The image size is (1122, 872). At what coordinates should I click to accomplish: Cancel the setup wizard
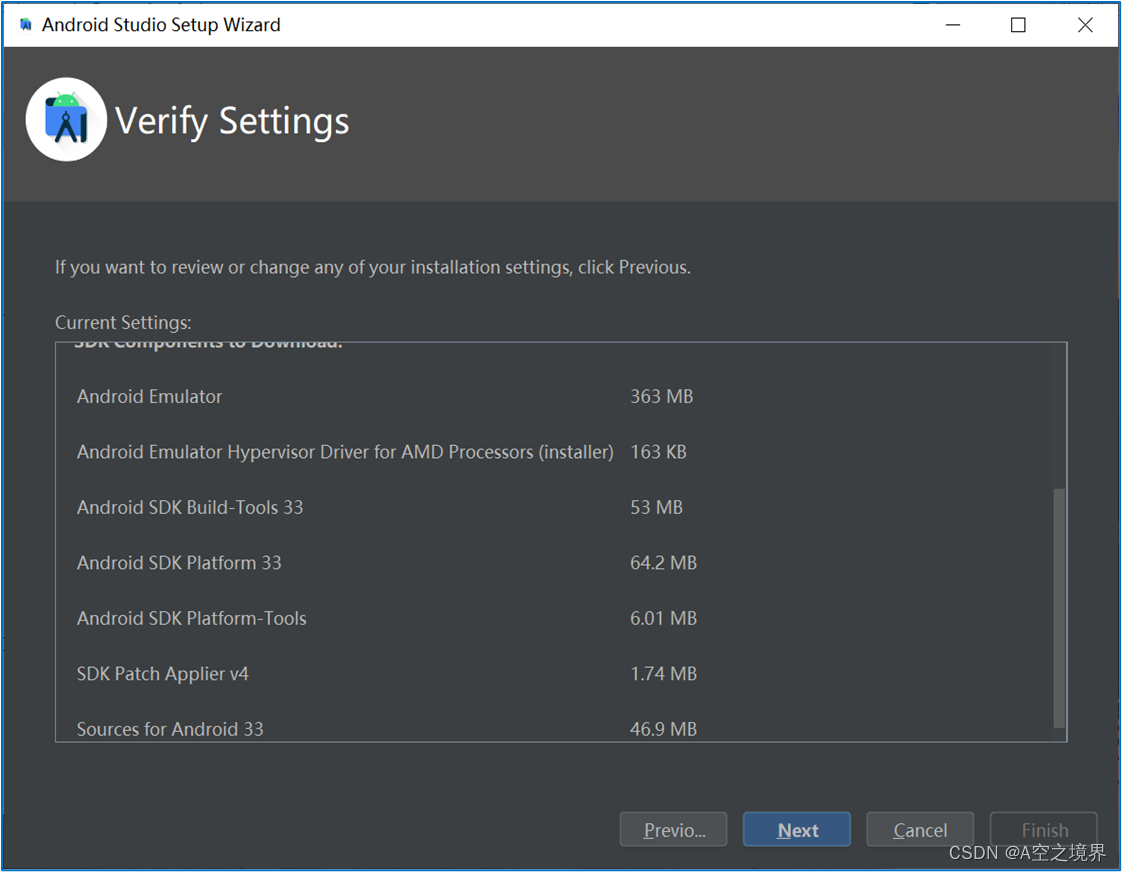tap(919, 829)
